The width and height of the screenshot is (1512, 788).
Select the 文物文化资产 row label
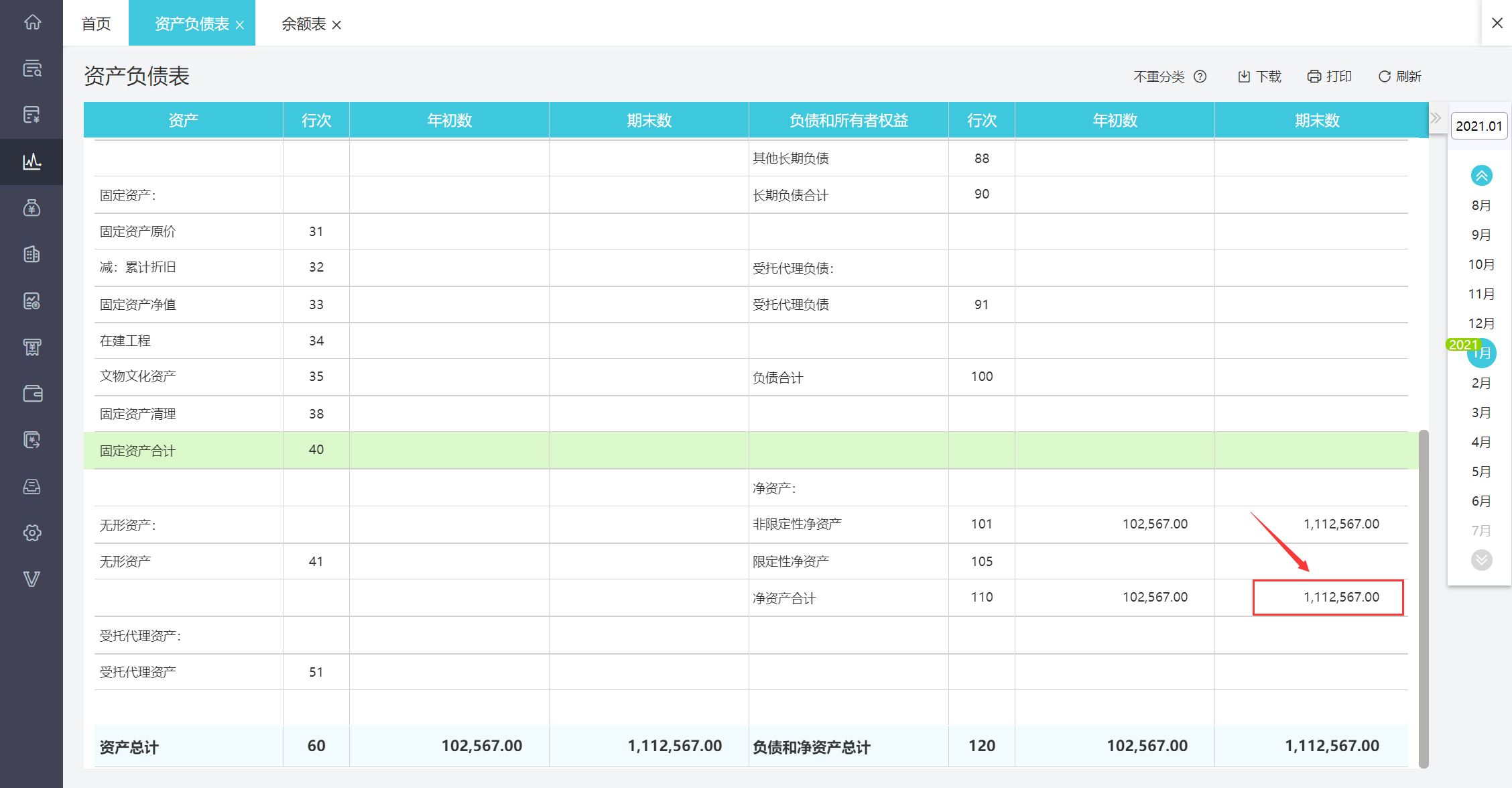[137, 376]
